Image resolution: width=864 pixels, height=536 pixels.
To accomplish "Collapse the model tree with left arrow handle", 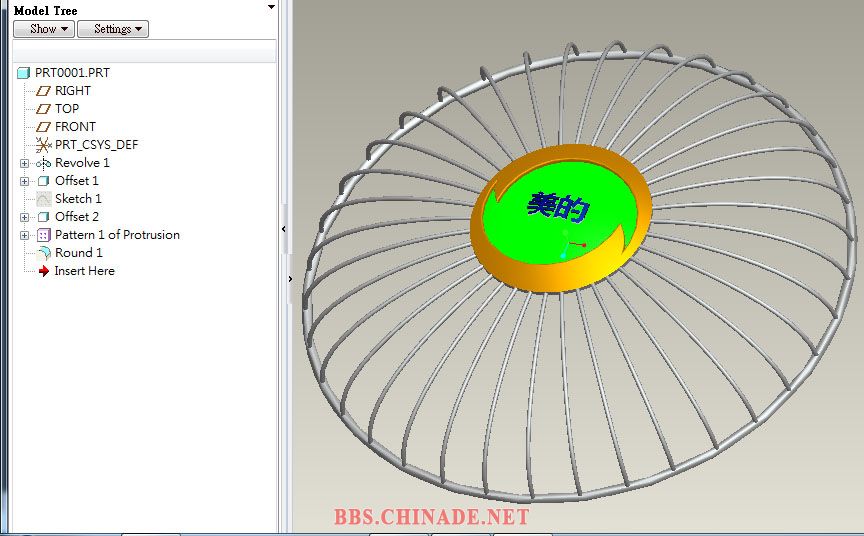I will pyautogui.click(x=284, y=229).
